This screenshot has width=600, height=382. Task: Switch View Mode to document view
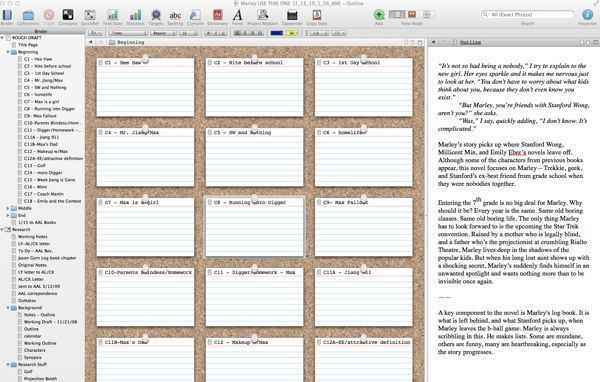point(397,15)
